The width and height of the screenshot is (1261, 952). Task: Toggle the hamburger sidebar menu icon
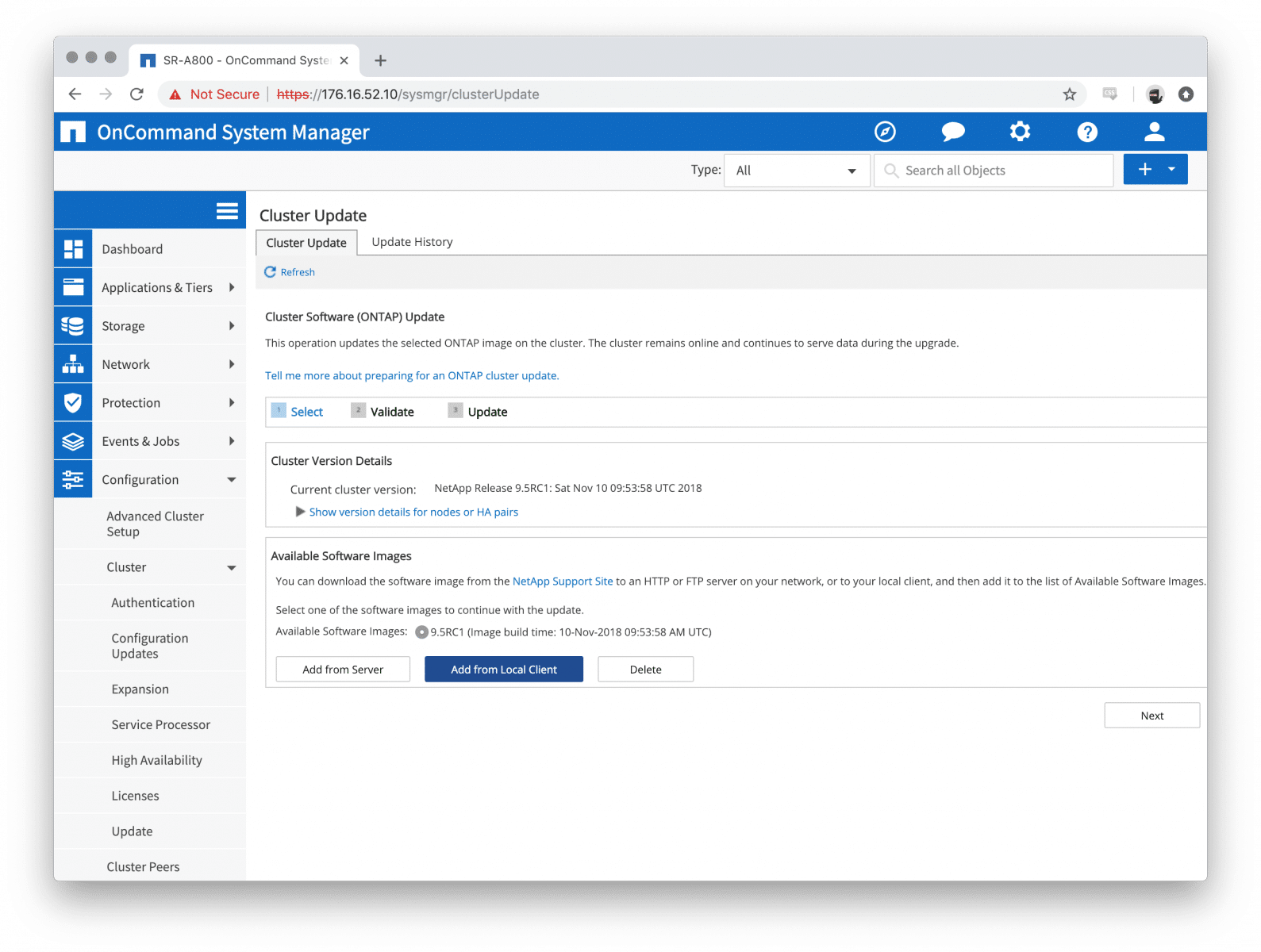point(227,210)
